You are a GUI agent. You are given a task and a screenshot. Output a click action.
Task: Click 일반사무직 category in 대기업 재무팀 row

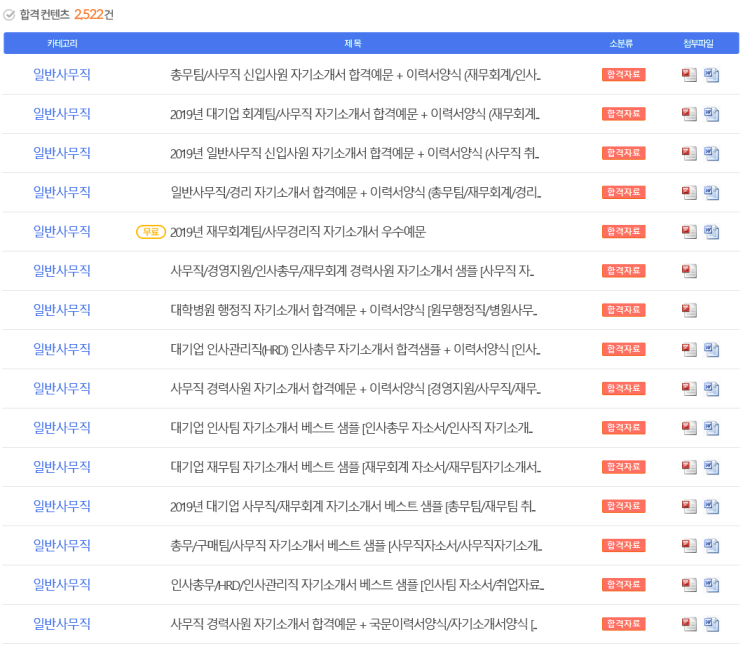(62, 467)
